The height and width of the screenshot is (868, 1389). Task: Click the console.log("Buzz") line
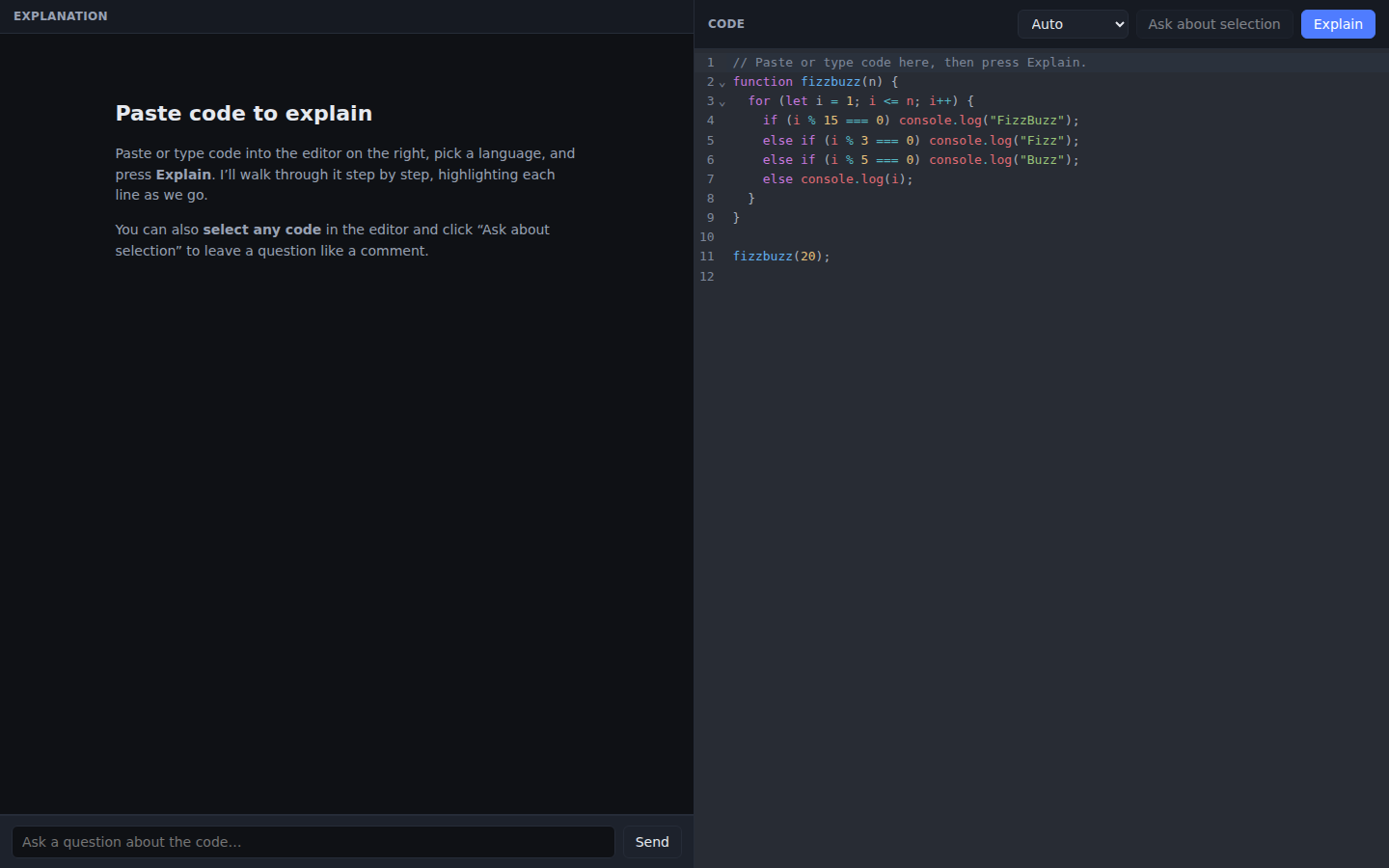pos(921,160)
